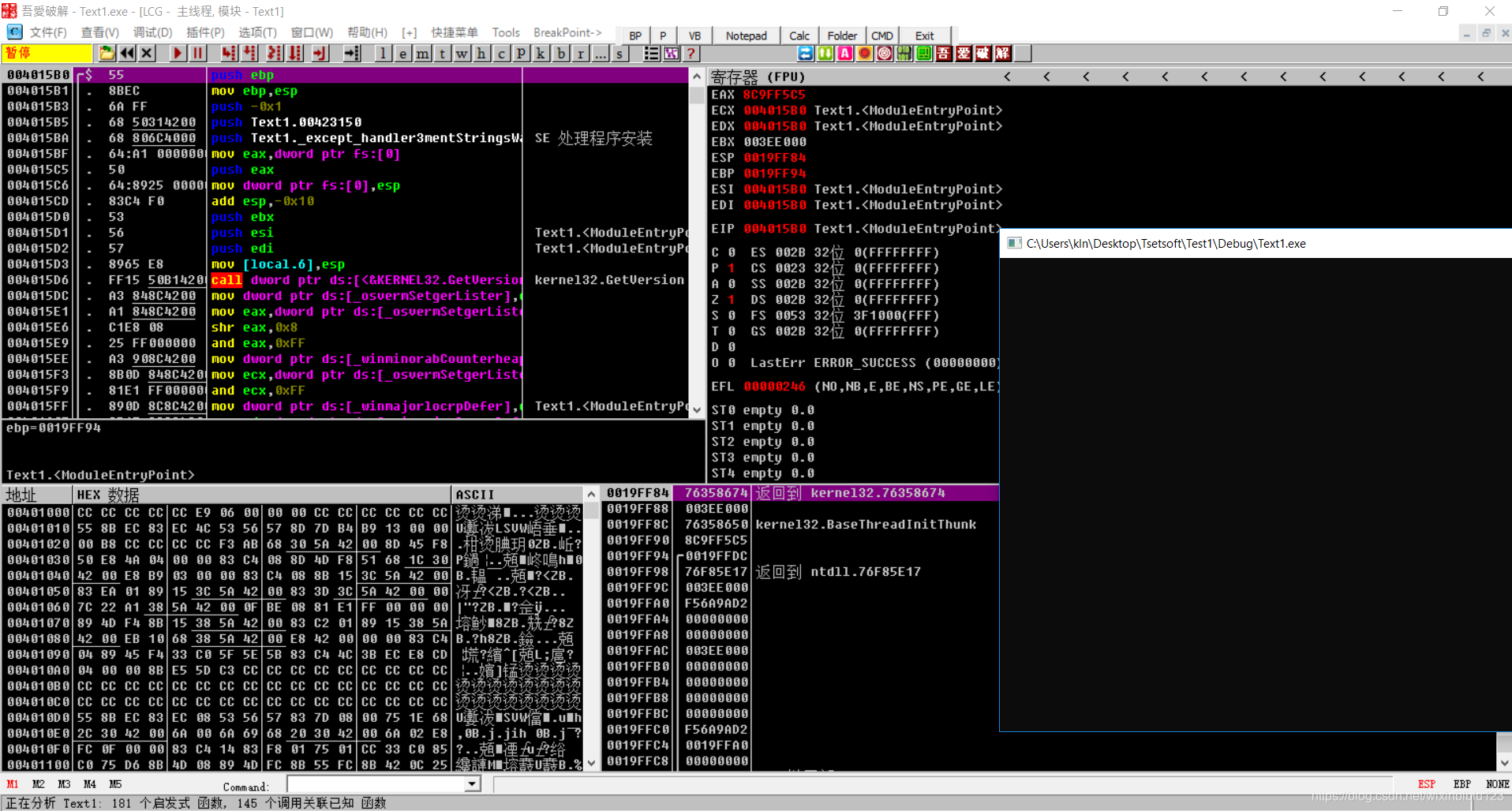
Task: Click the red question mark help icon
Action: coord(691,53)
